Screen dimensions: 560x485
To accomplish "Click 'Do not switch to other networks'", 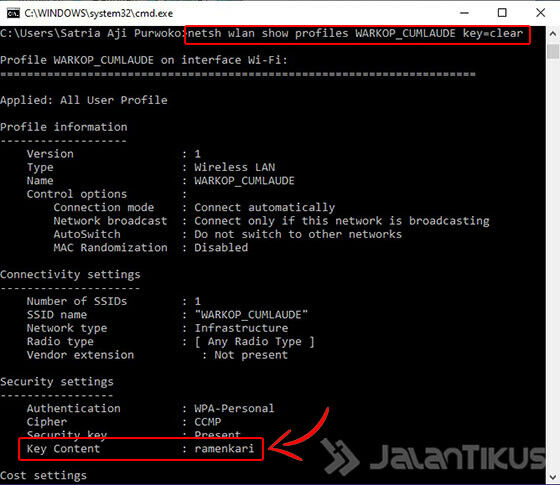I will [298, 234].
